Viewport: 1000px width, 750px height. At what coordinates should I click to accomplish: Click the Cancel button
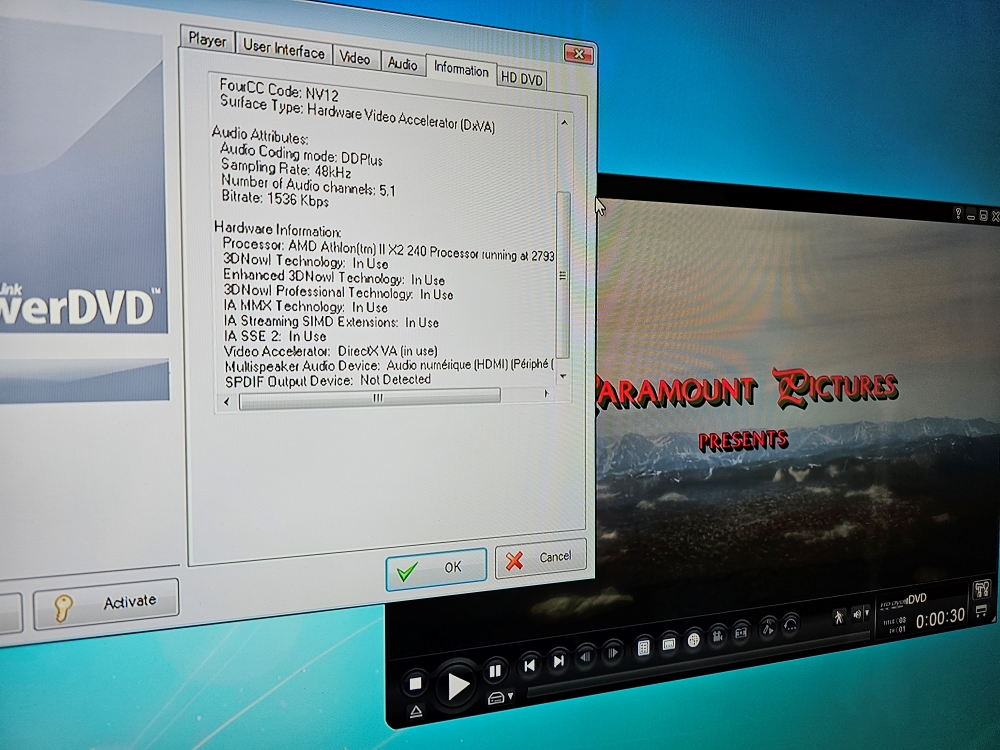click(540, 557)
